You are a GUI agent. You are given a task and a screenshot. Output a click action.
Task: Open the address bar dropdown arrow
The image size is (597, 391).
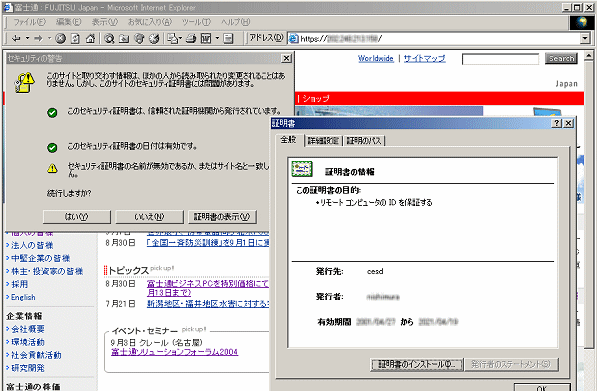click(585, 38)
